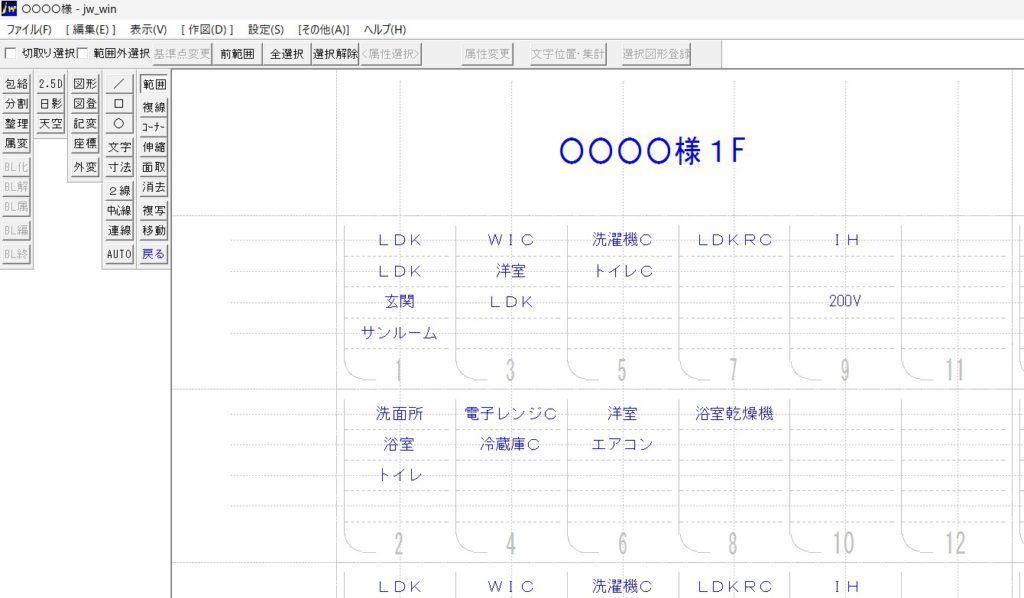Click the 洗面所 text in the drawing
The image size is (1024, 598).
[399, 413]
